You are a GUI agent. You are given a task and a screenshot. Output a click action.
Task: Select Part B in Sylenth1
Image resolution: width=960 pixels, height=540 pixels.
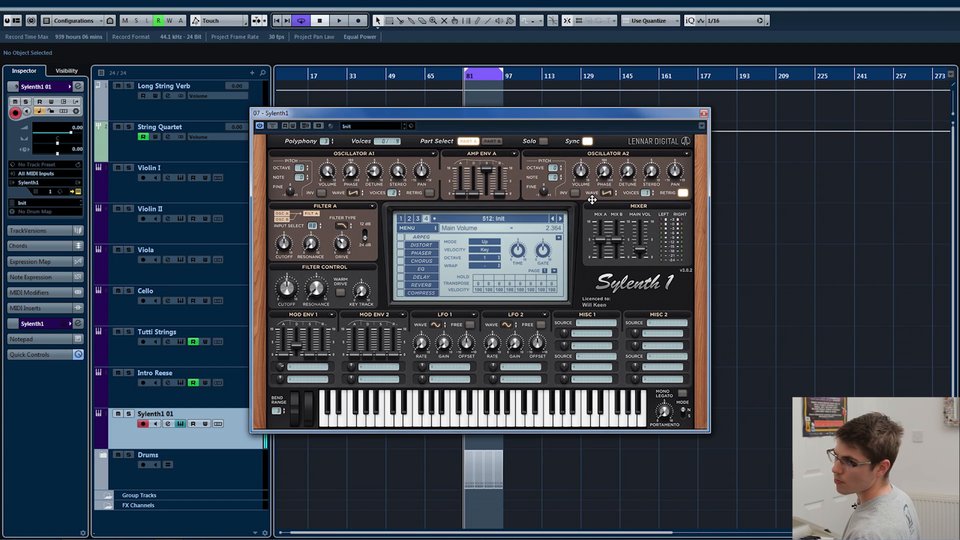[492, 141]
